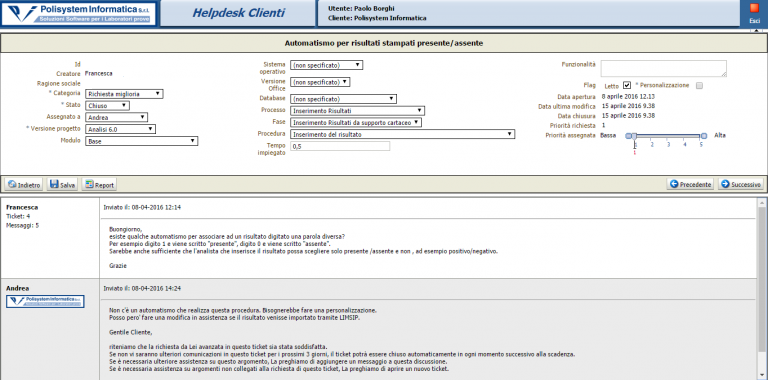Click the Andrea author name in messages
The width and height of the screenshot is (768, 380).
18,288
